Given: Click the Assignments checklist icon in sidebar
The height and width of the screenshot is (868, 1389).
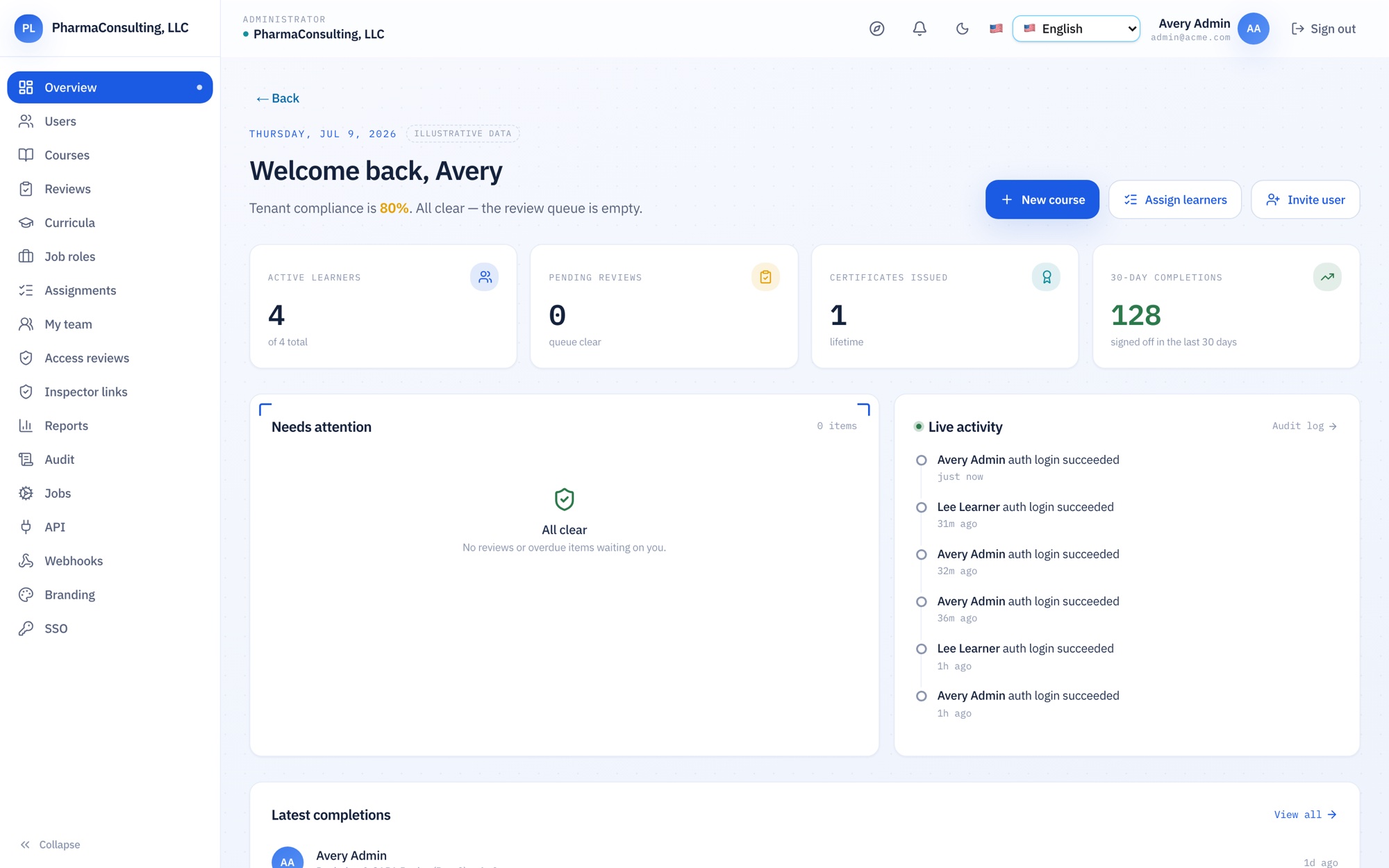Looking at the screenshot, I should 26,290.
